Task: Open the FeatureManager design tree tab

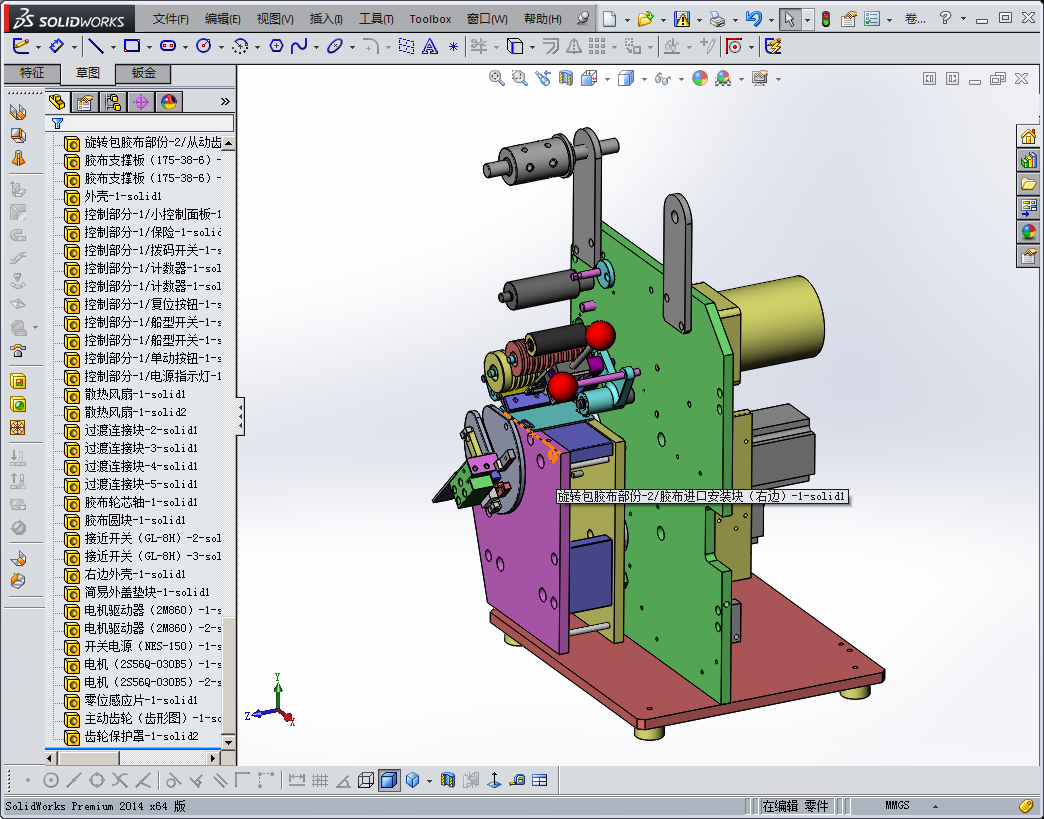Action: pos(57,102)
